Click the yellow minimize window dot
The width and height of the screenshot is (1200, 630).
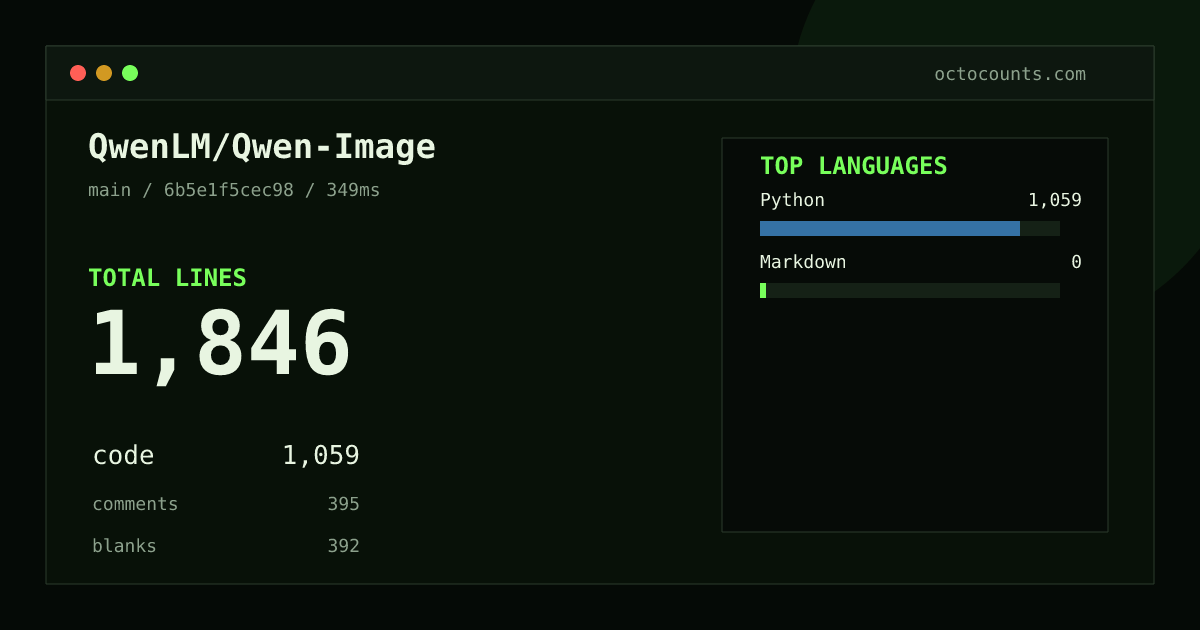click(x=104, y=73)
